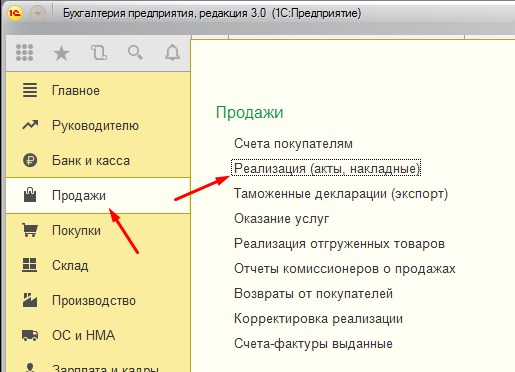The image size is (515, 372).
Task: Open the sections menu grid icon
Action: 24,52
